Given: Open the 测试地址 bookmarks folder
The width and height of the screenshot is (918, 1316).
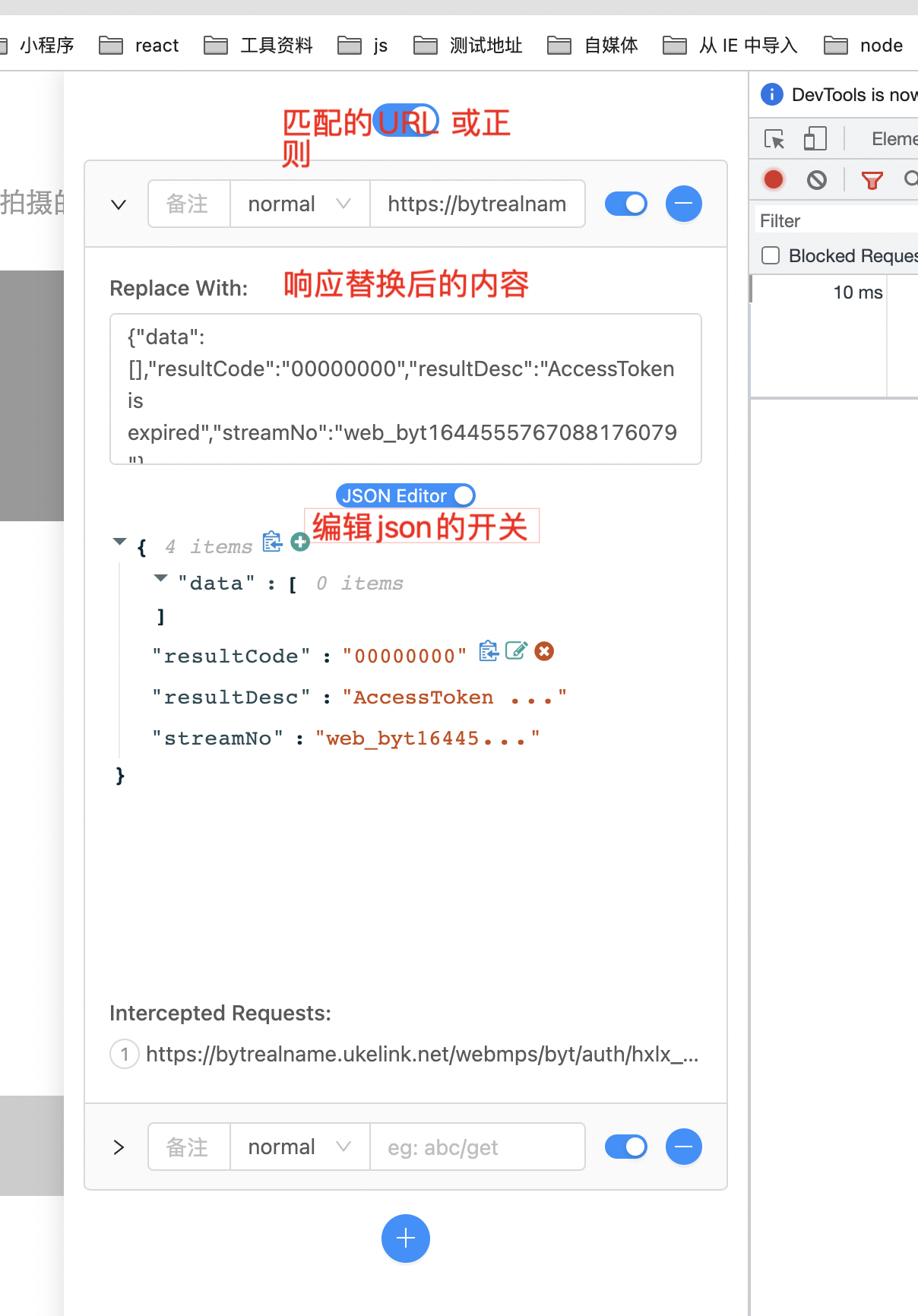Looking at the screenshot, I should coord(469,46).
